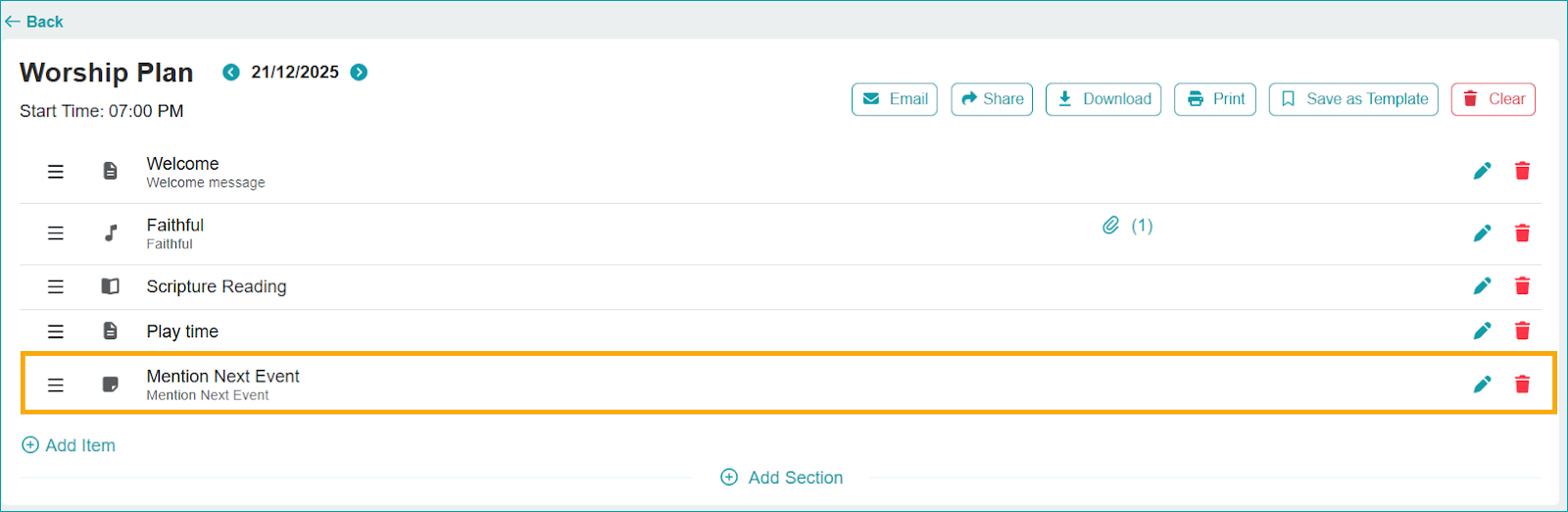Image resolution: width=1568 pixels, height=512 pixels.
Task: Delete the Play time item
Action: (1522, 332)
